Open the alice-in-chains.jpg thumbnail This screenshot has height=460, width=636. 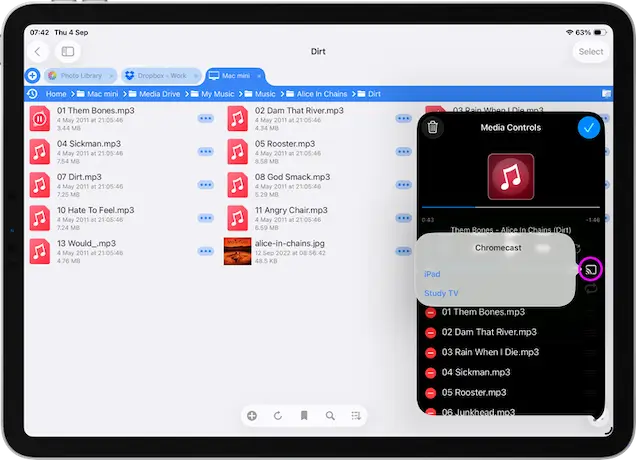tap(237, 250)
